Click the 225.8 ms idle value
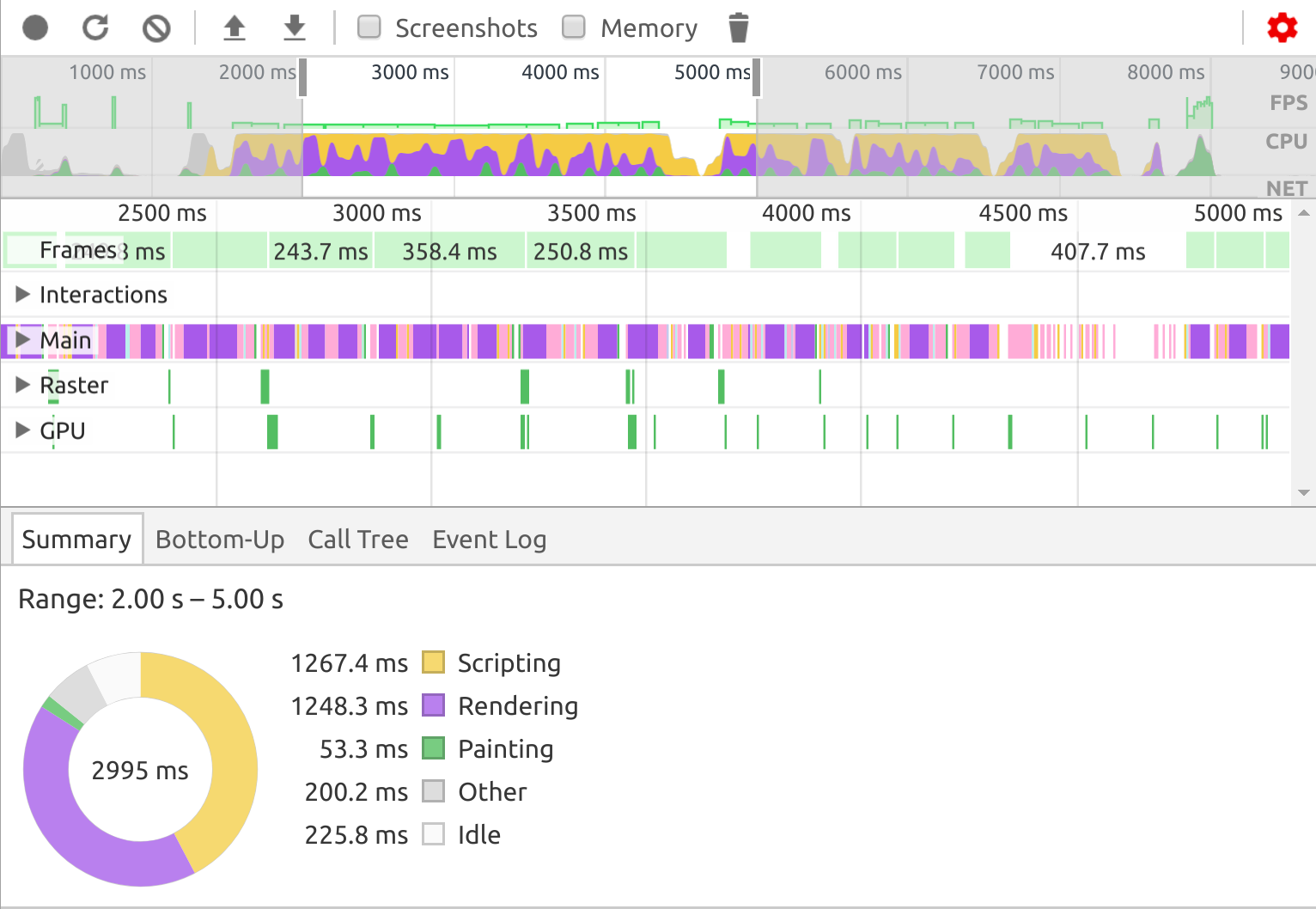Viewport: 1316px width, 909px height. coord(356,835)
